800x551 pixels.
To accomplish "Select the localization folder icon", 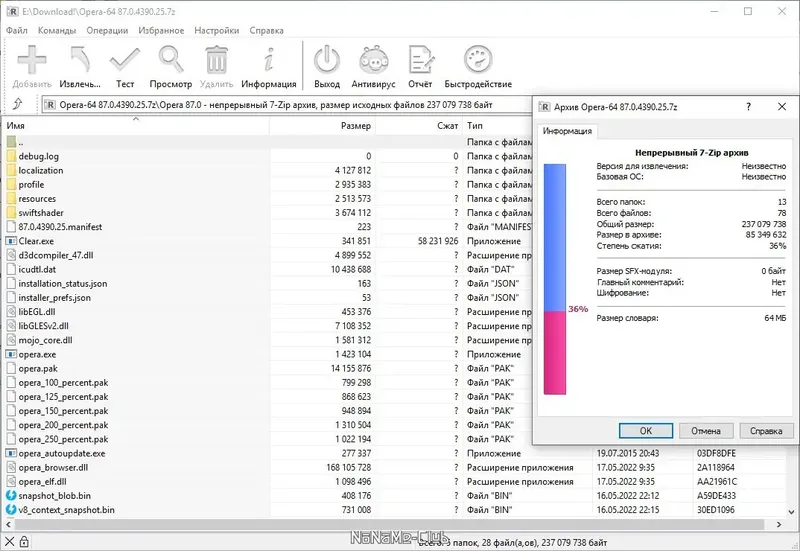I will [11, 170].
